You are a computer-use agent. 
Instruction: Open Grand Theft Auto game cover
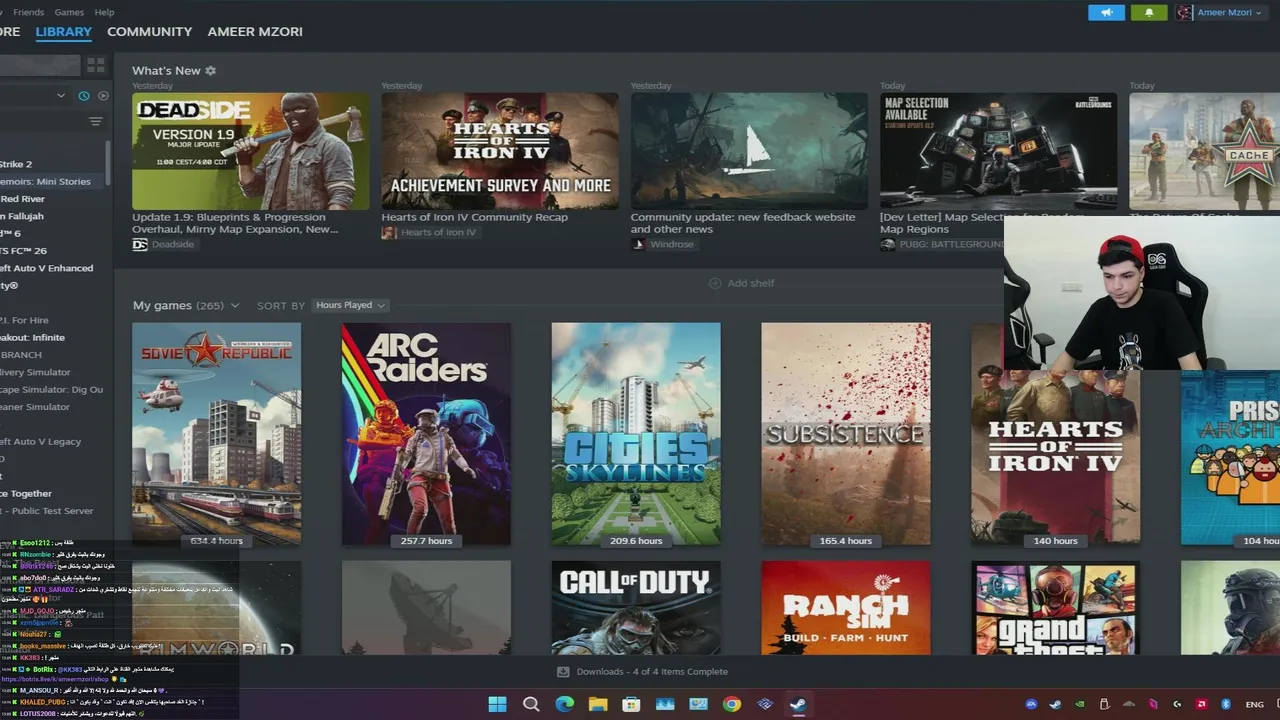(x=1055, y=607)
